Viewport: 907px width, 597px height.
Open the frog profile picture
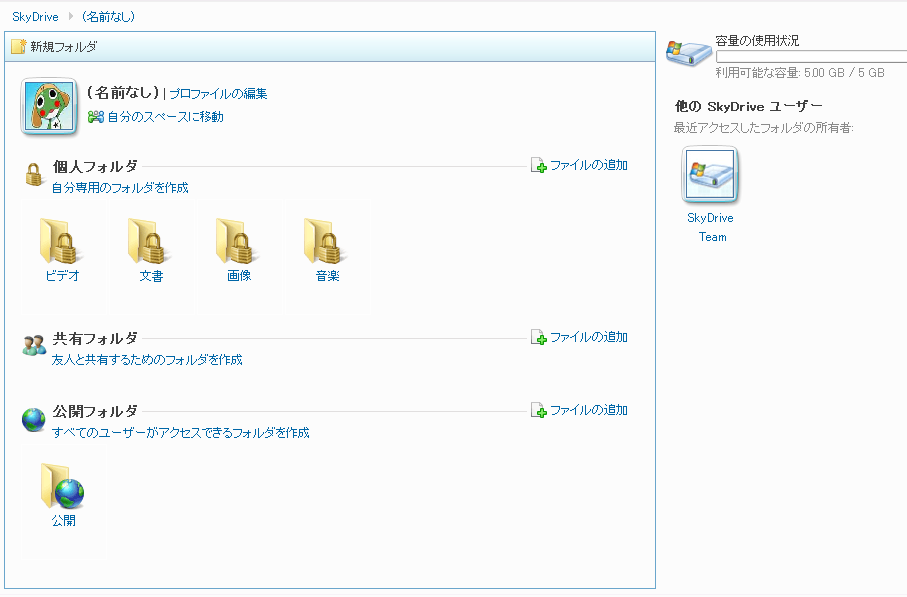tap(49, 107)
